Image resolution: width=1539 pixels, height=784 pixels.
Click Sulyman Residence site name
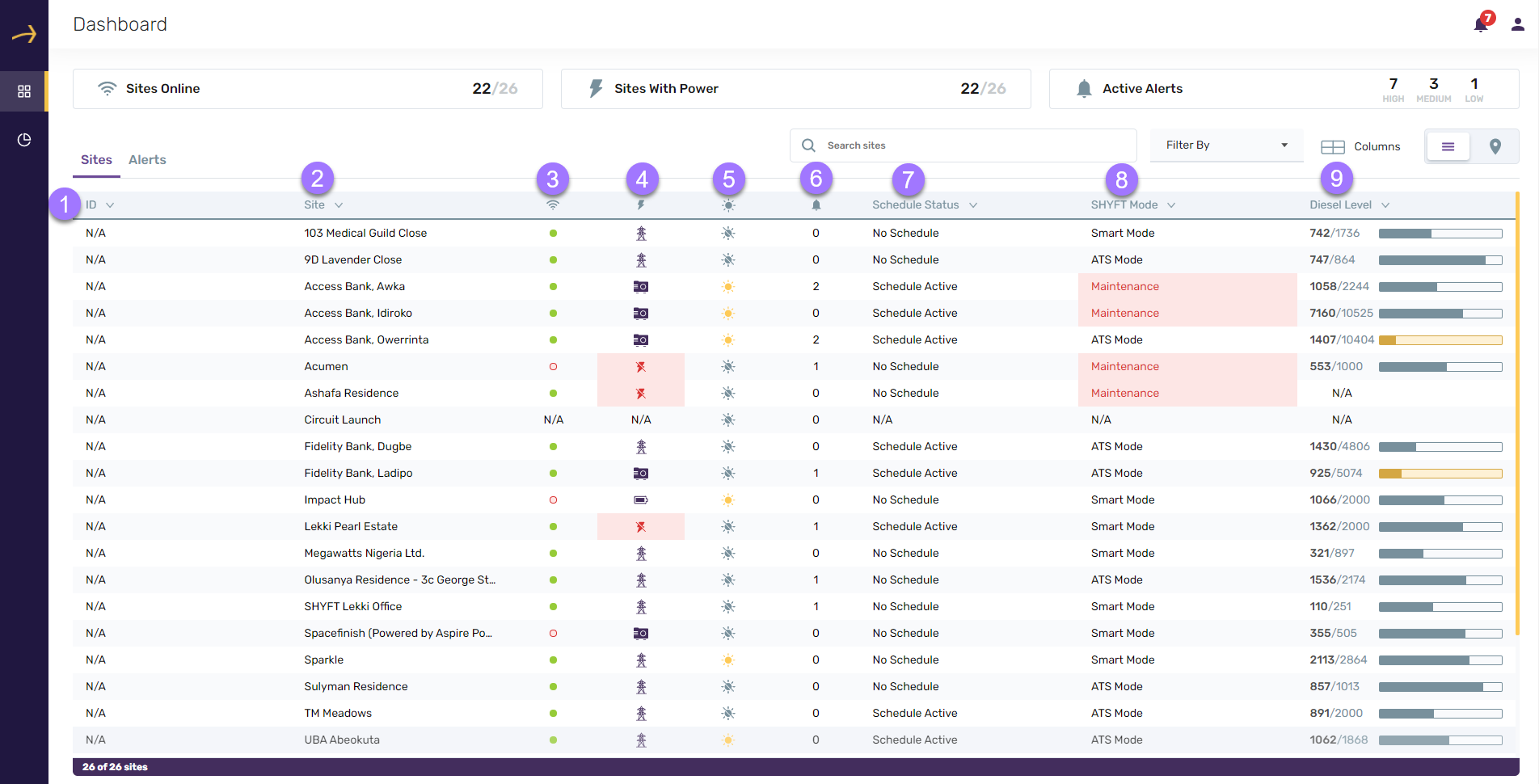tap(356, 687)
